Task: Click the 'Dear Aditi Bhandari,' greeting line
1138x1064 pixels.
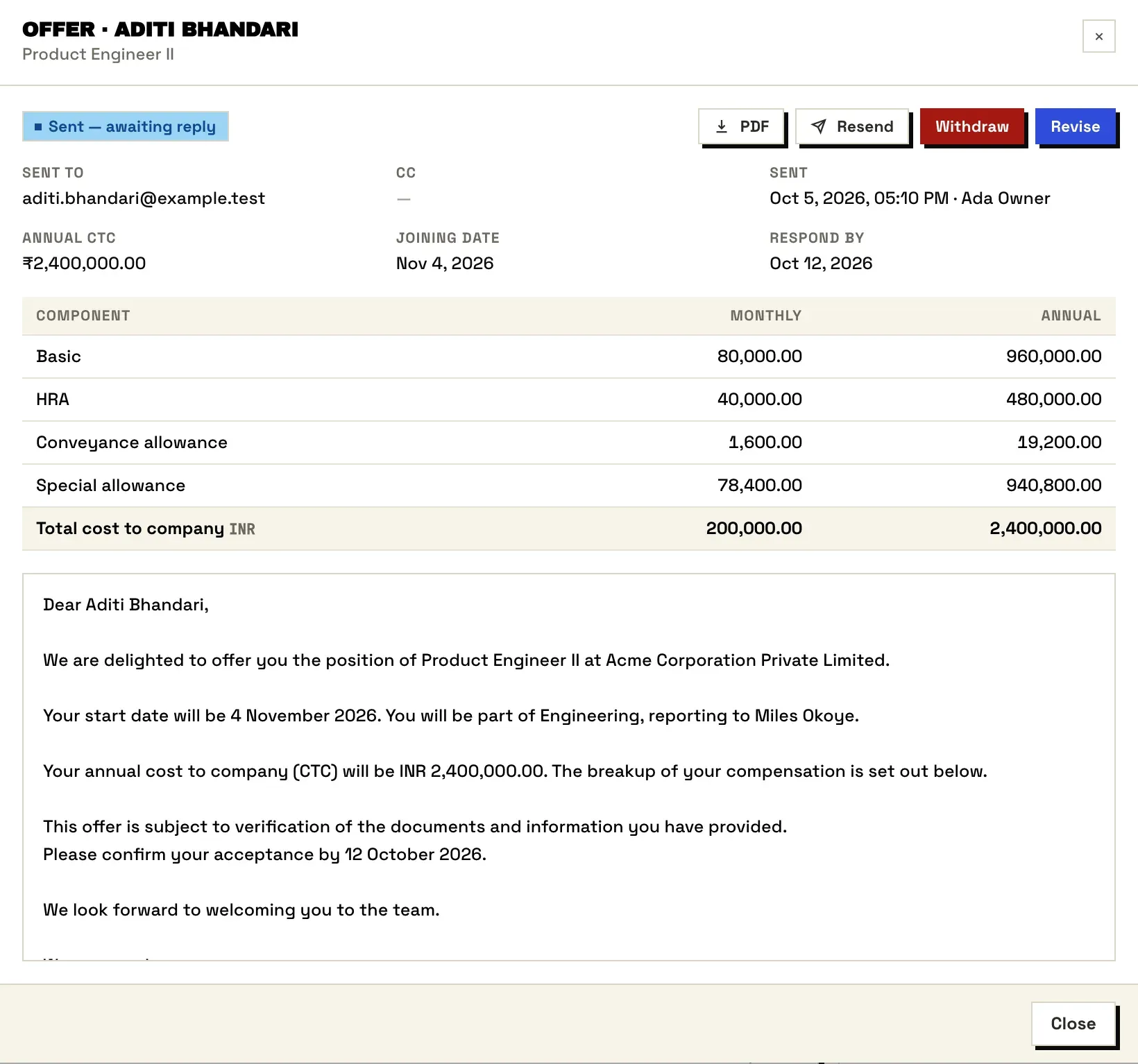Action: pyautogui.click(x=126, y=605)
